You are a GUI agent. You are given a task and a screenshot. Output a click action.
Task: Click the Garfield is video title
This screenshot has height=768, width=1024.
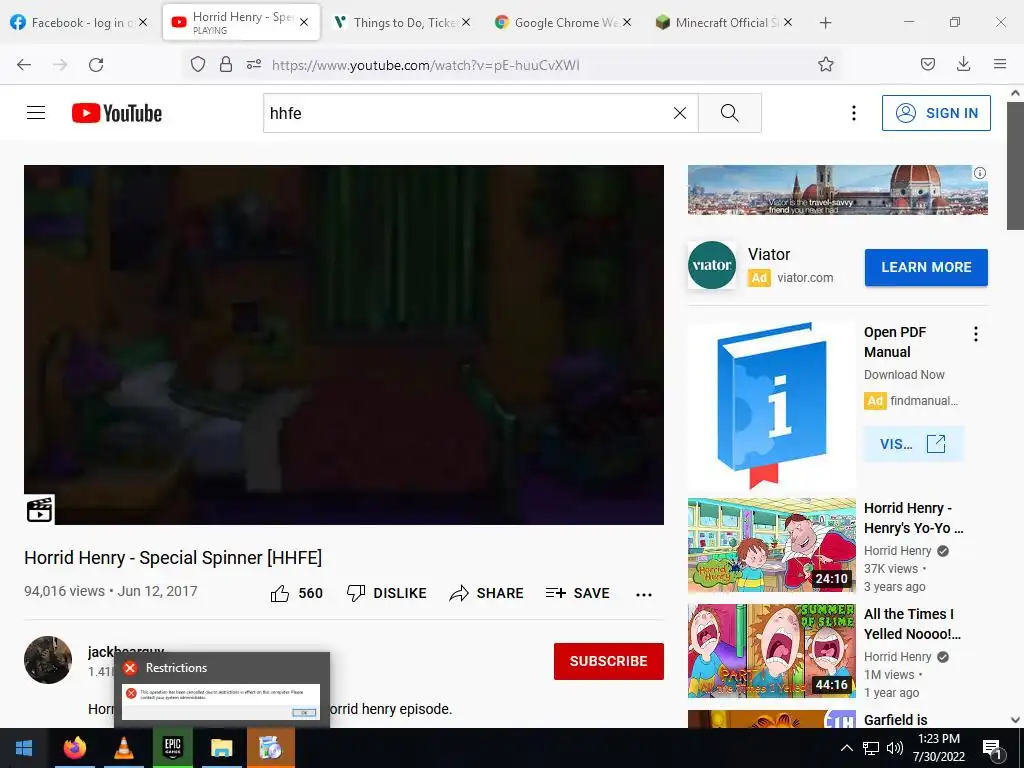(x=895, y=720)
